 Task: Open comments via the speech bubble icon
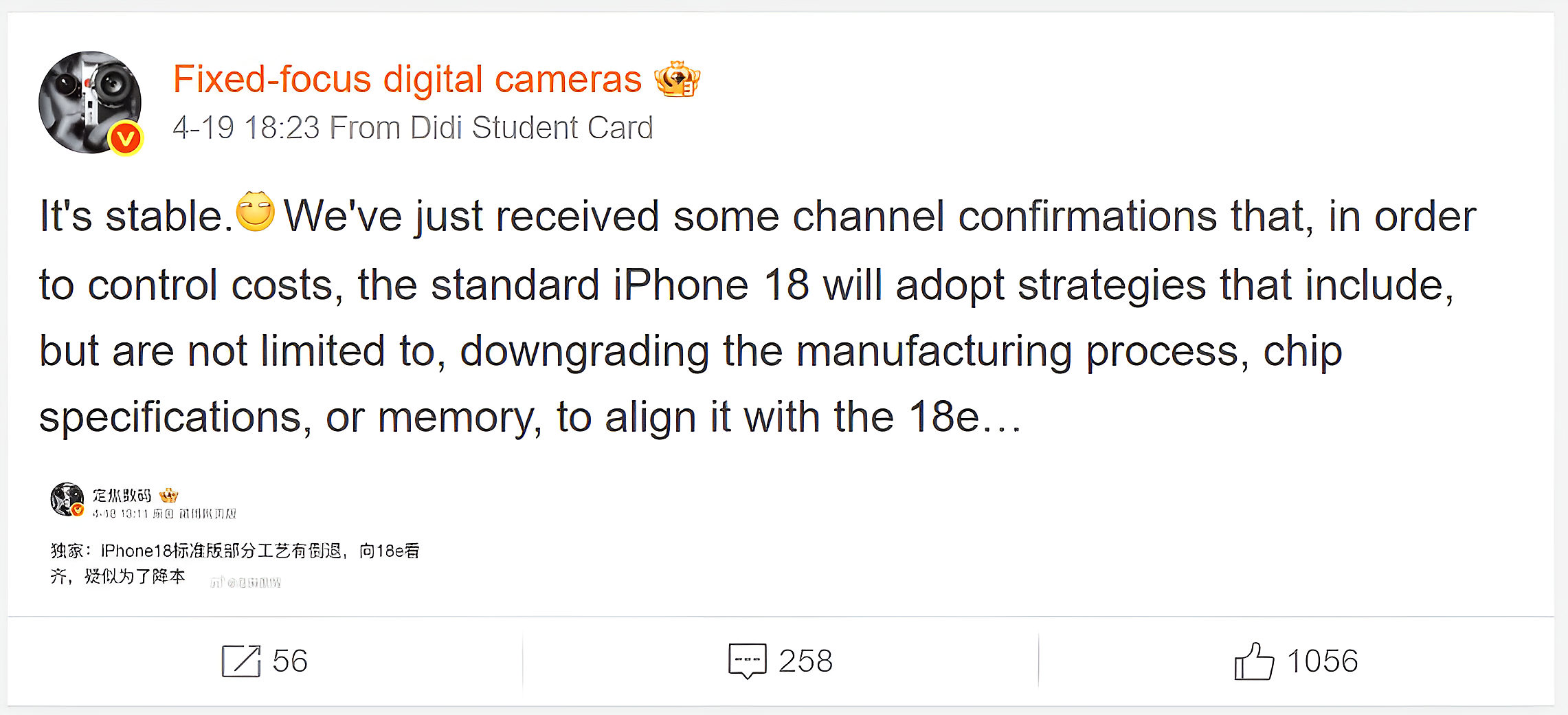click(x=748, y=661)
